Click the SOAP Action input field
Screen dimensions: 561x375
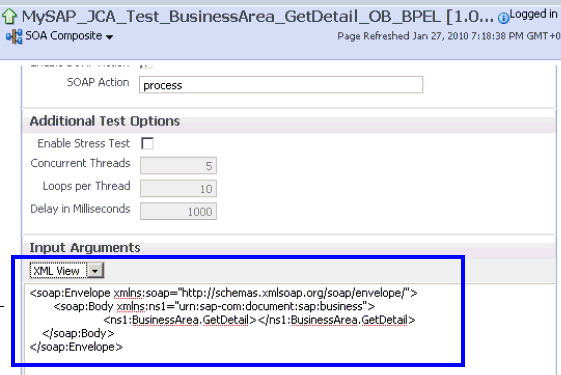281,85
